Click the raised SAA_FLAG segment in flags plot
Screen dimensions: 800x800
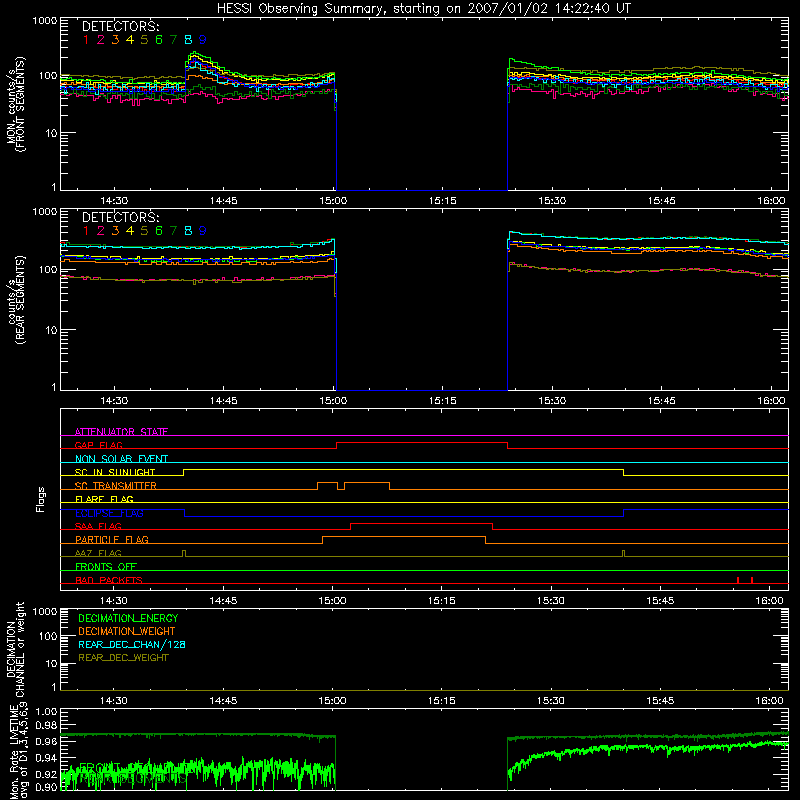(x=421, y=524)
